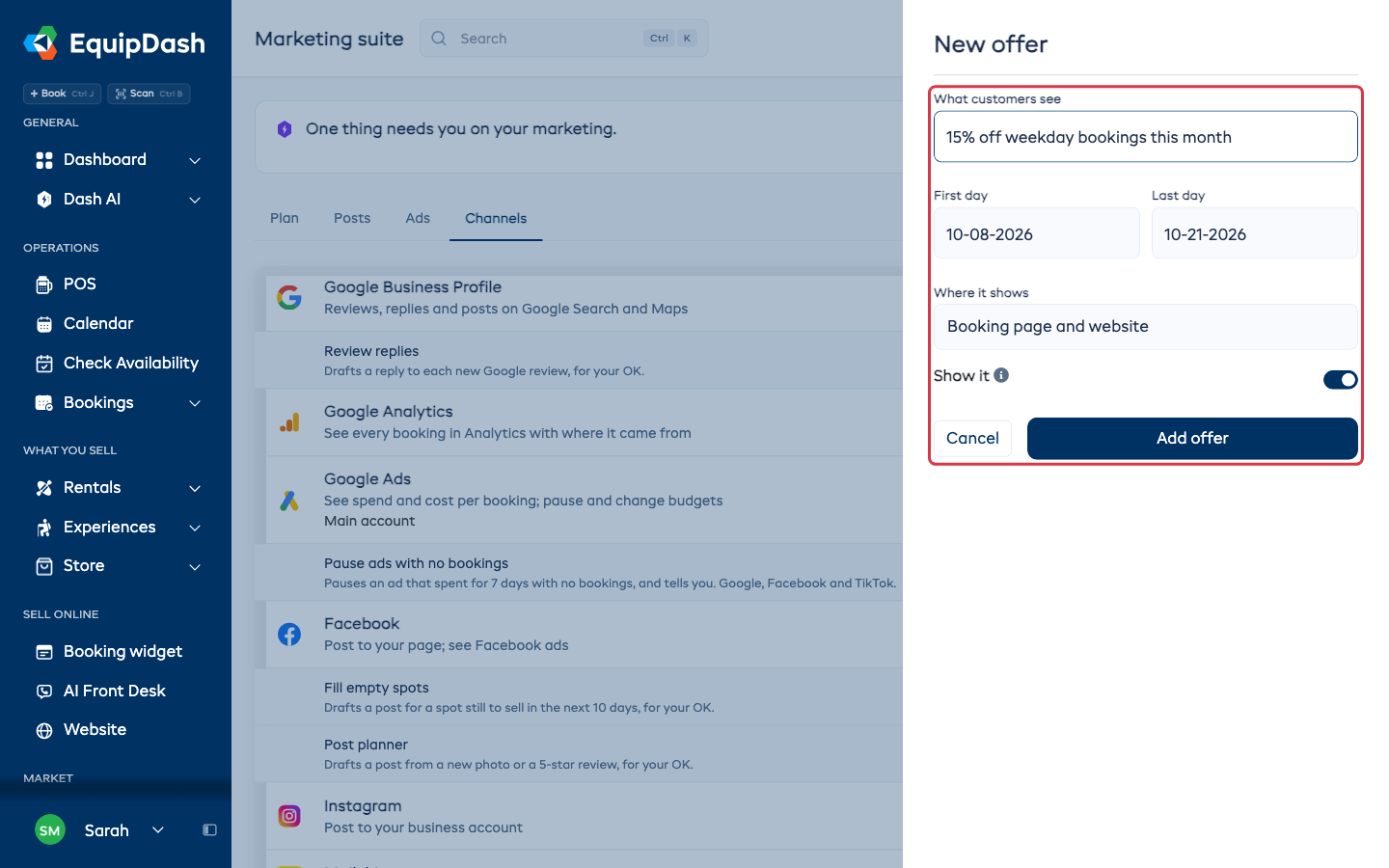Screen dimensions: 1389x868
Task: Expand the Store submenu chevron
Action: click(x=195, y=566)
